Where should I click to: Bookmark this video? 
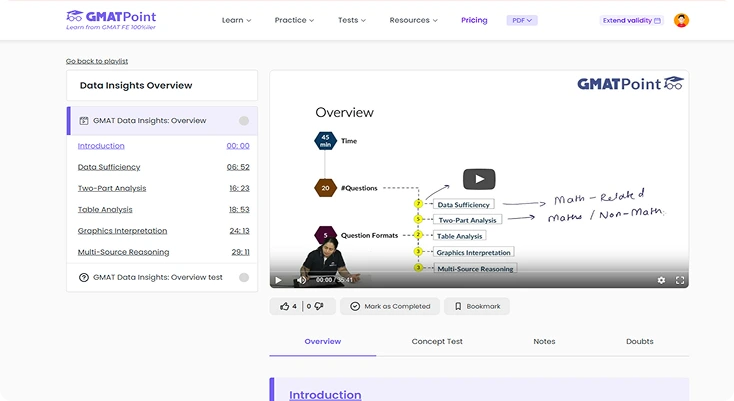478,306
